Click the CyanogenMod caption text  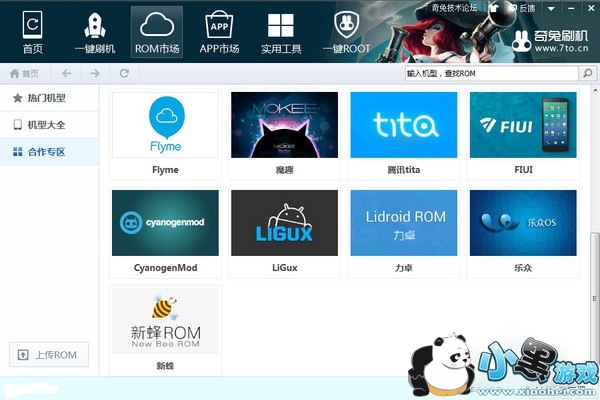[x=165, y=268]
